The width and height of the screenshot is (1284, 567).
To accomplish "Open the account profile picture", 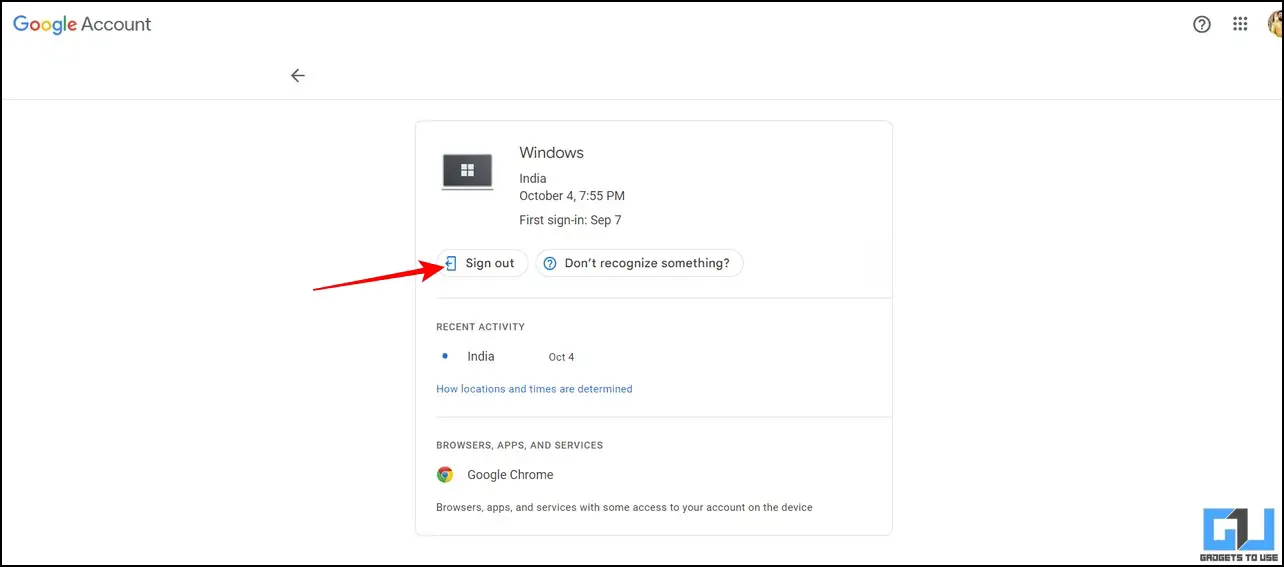I will 1274,25.
